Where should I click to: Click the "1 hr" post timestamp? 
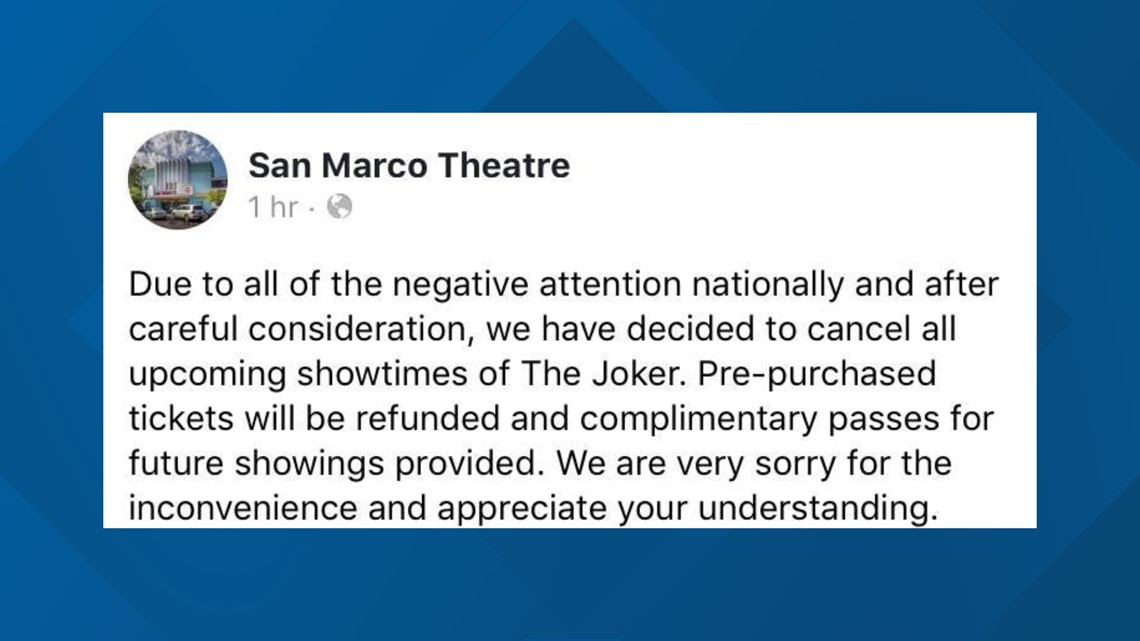273,207
